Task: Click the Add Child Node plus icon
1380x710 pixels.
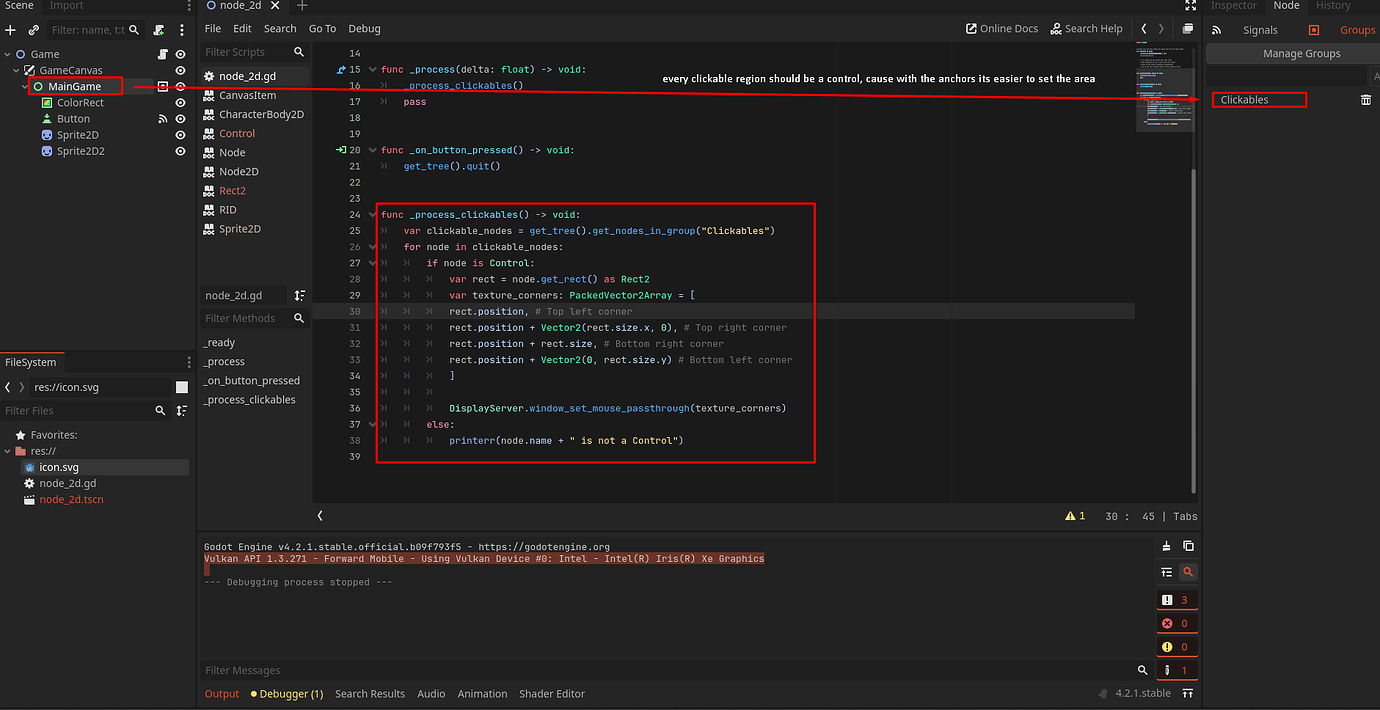Action: pos(9,31)
